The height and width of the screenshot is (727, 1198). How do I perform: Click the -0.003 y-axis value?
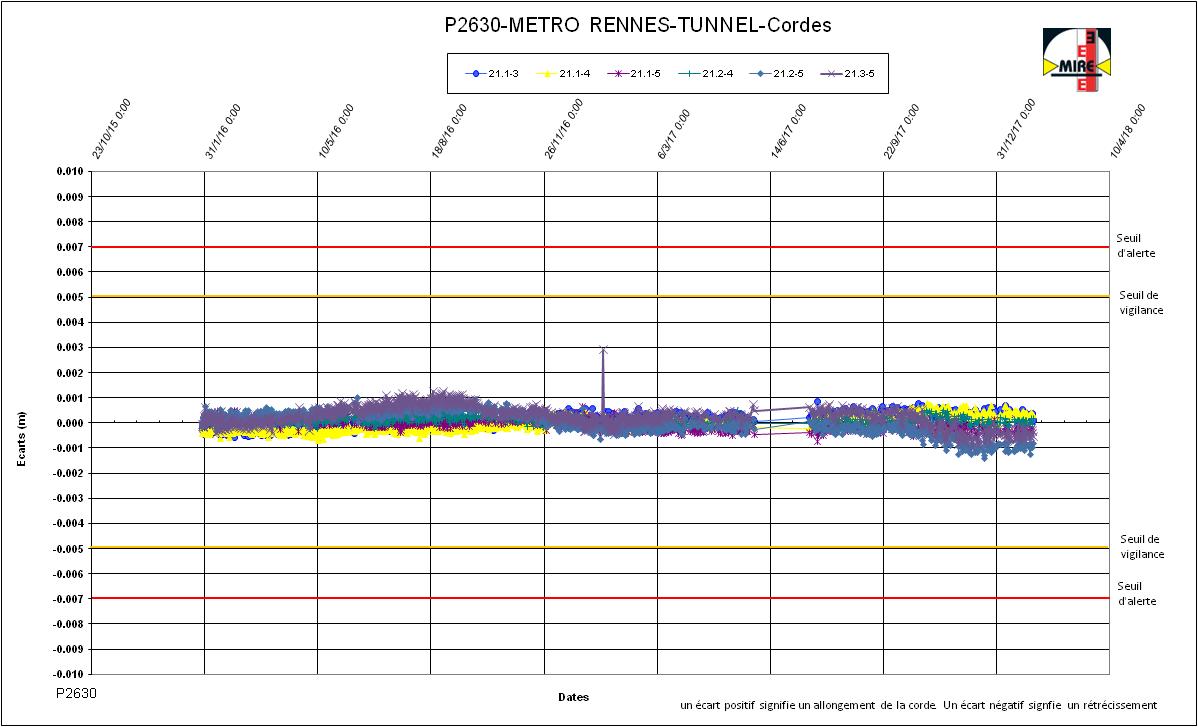67,498
